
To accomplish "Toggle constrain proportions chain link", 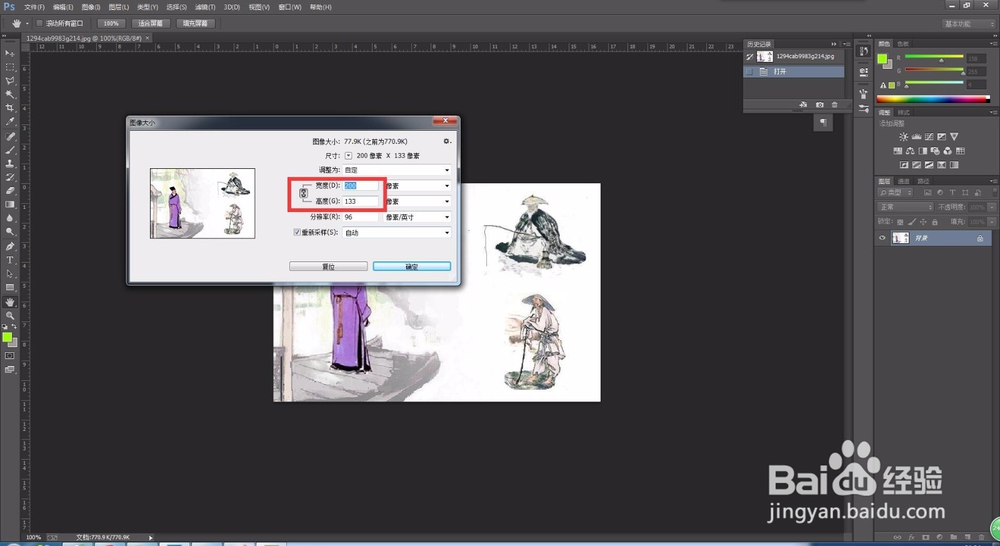I will (304, 193).
